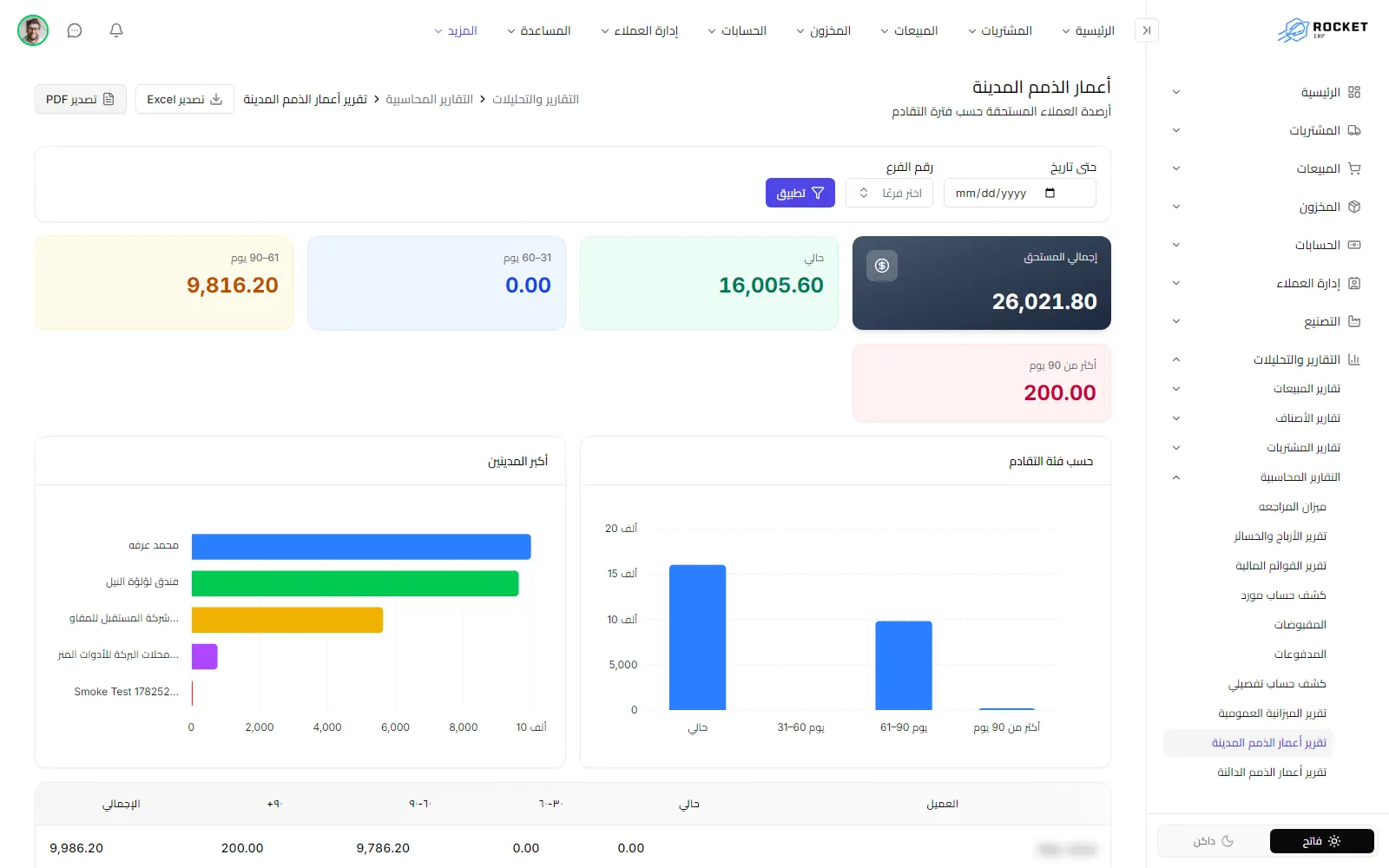1389x868 pixels.
Task: Expand المخزون section in sidebar
Action: (x=1176, y=207)
